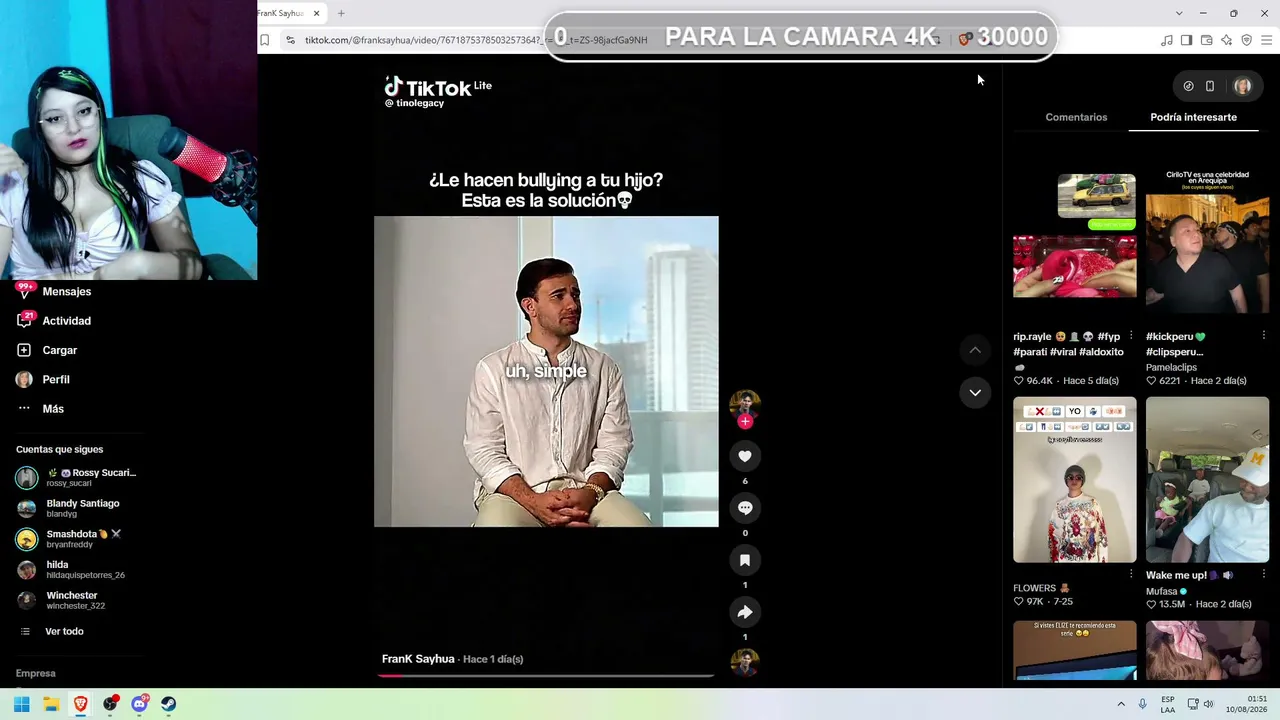Play the rip.rayle suggested video thumbnail
1280x720 pixels.
click(1075, 236)
